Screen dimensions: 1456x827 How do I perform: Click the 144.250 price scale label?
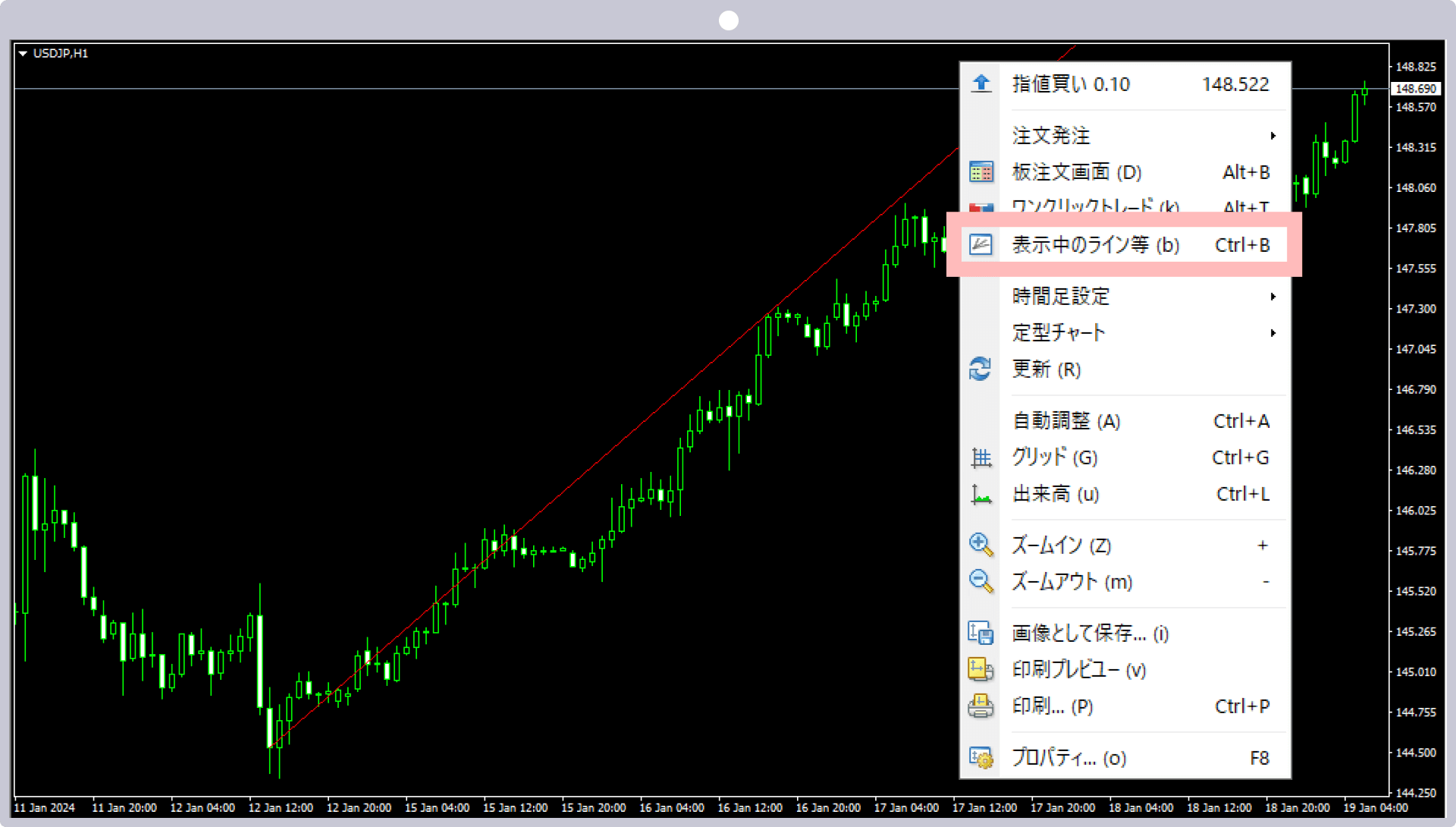click(x=1416, y=793)
